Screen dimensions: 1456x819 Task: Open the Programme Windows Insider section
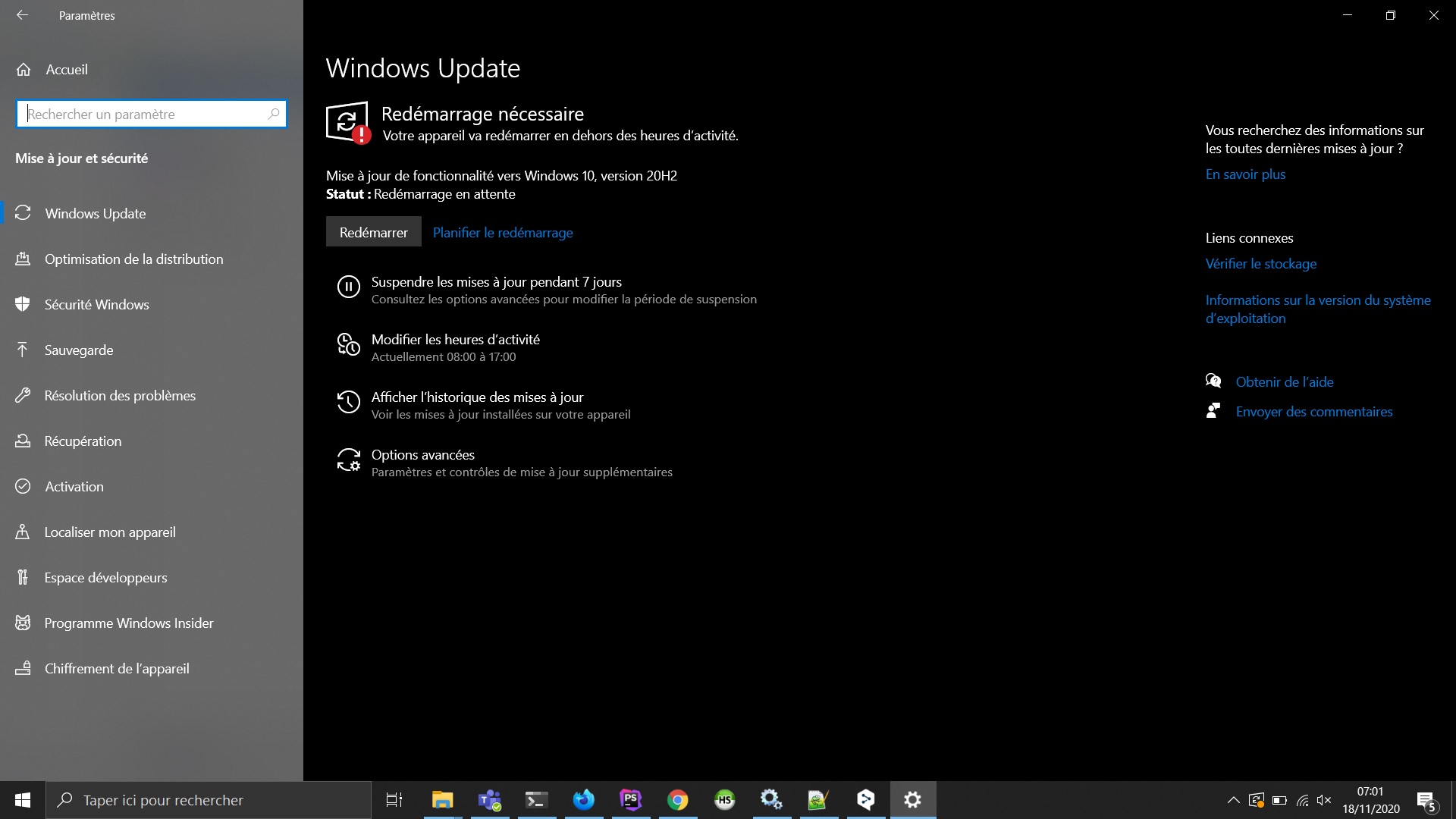click(x=129, y=623)
